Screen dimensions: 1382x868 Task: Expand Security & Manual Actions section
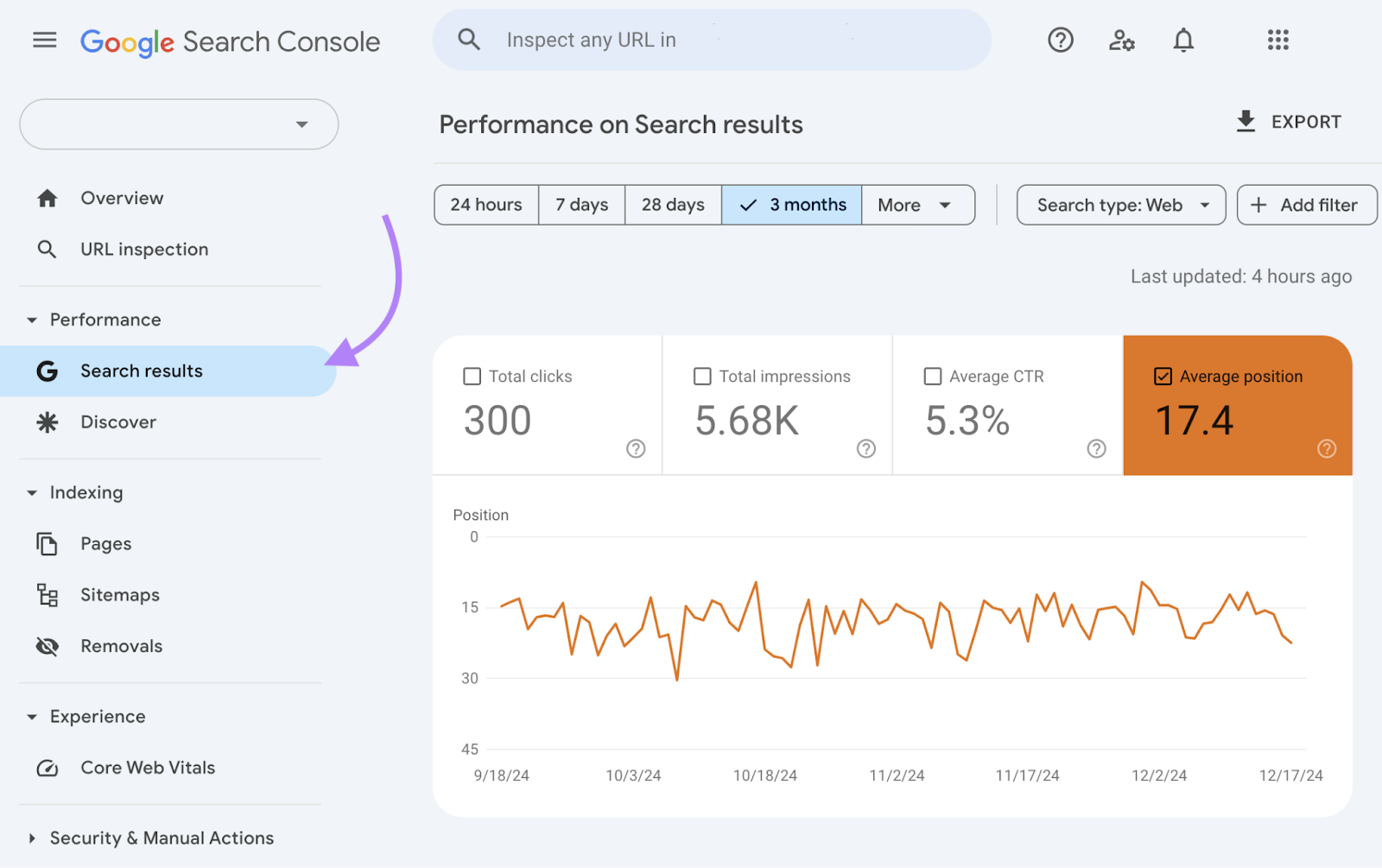click(32, 839)
